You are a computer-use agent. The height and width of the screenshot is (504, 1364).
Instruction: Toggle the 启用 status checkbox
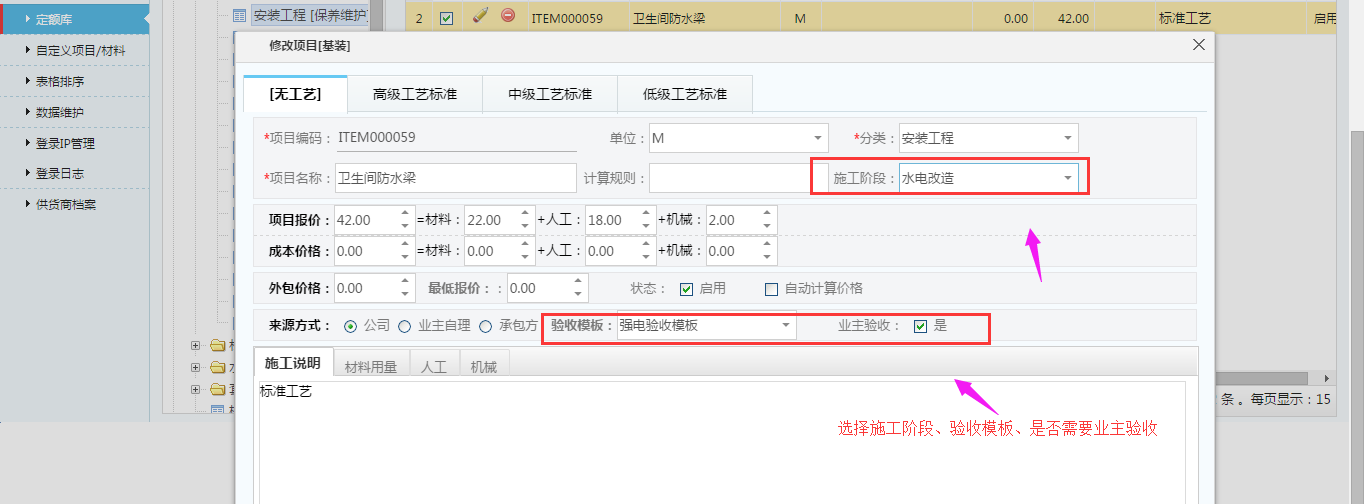(686, 289)
